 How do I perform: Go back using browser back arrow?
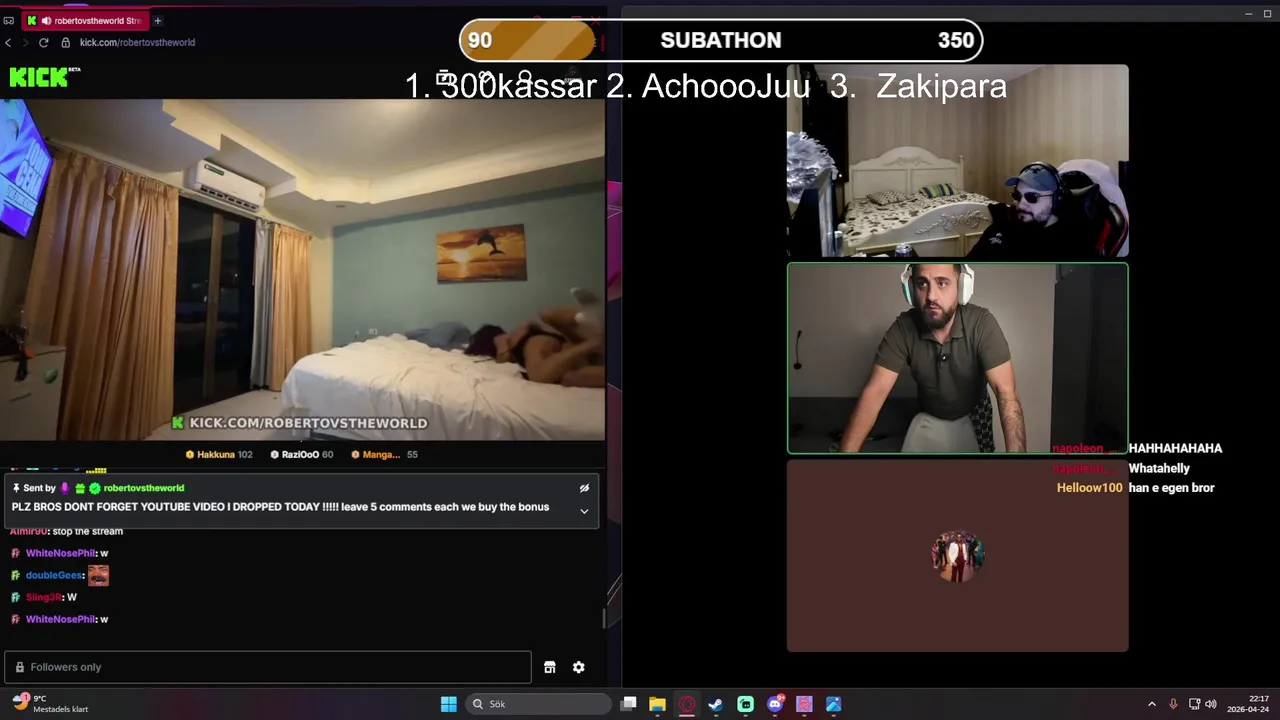[x=8, y=42]
